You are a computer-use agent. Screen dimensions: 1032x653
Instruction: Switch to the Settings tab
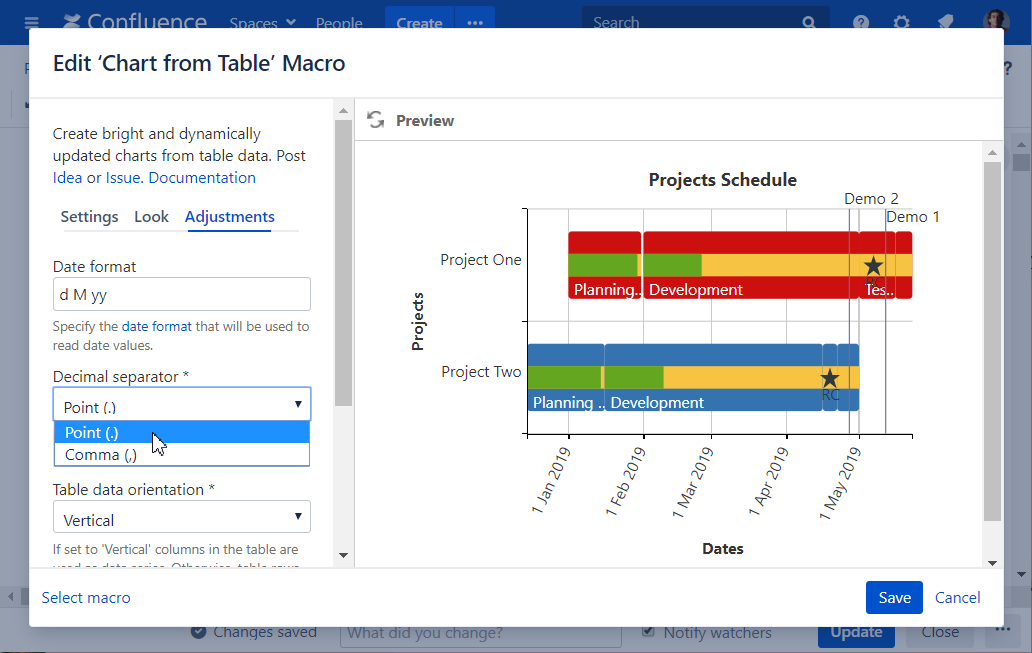click(89, 217)
